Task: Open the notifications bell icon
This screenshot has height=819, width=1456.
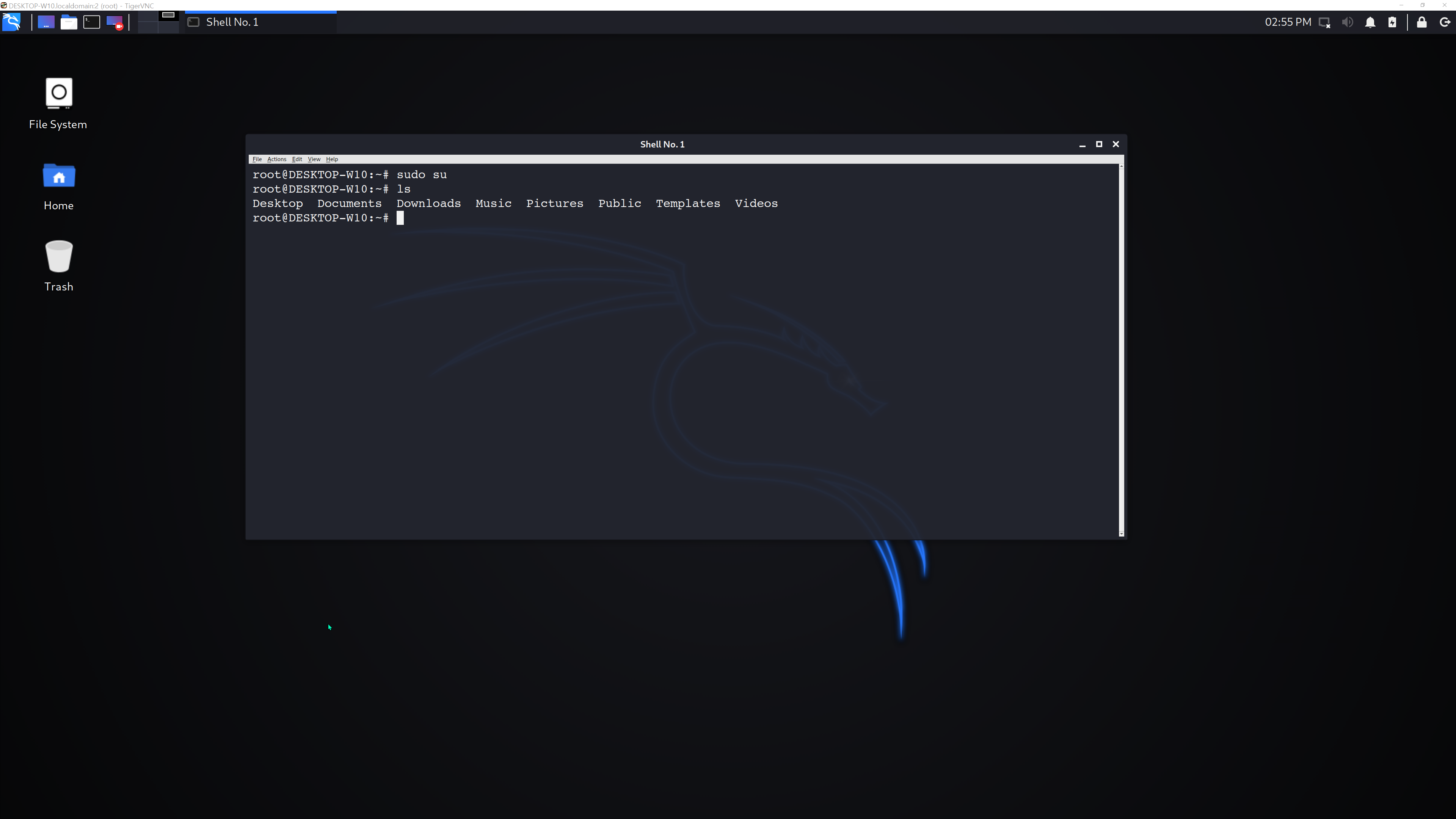Action: (1370, 22)
